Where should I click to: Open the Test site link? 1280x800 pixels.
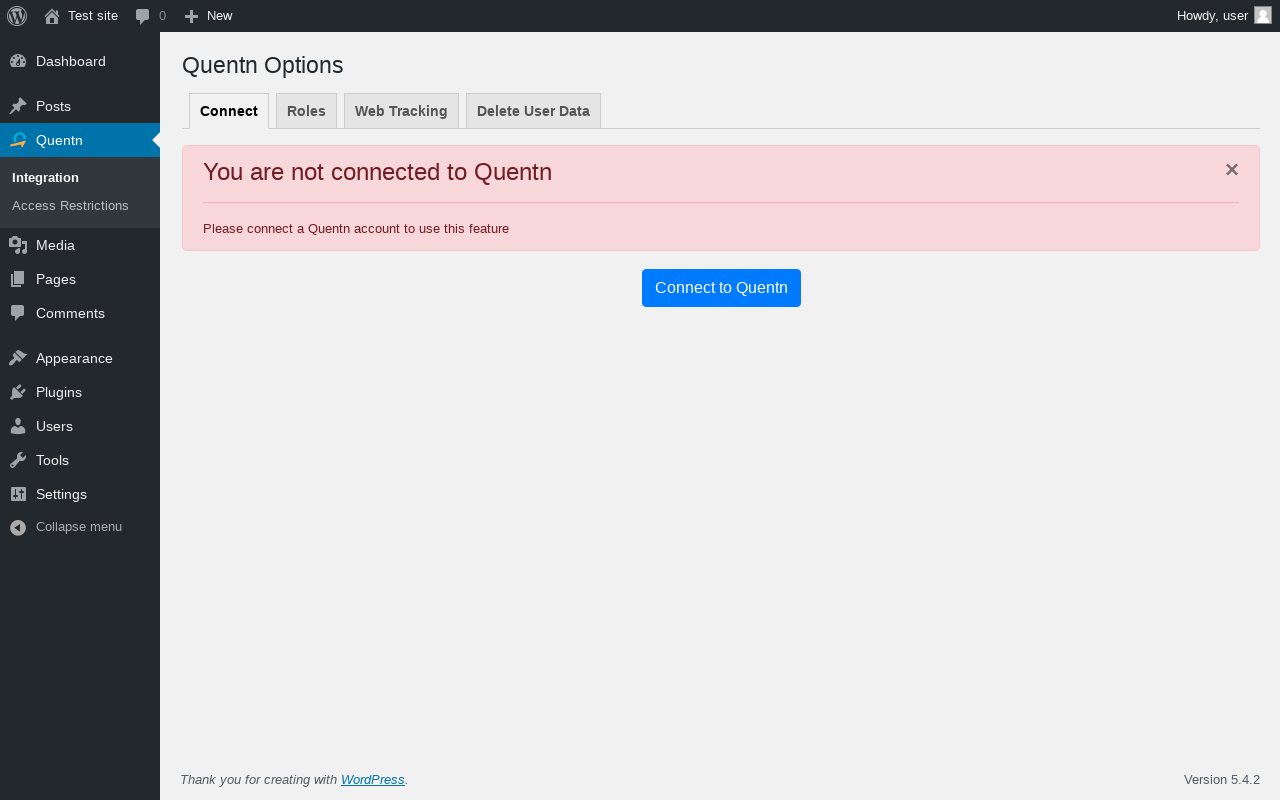point(93,16)
